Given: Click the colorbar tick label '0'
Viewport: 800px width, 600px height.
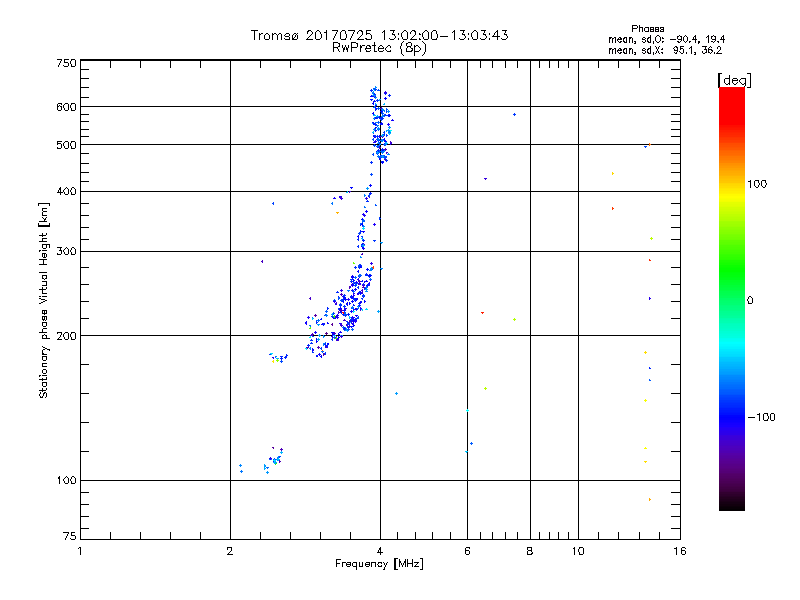Looking at the screenshot, I should tap(750, 301).
